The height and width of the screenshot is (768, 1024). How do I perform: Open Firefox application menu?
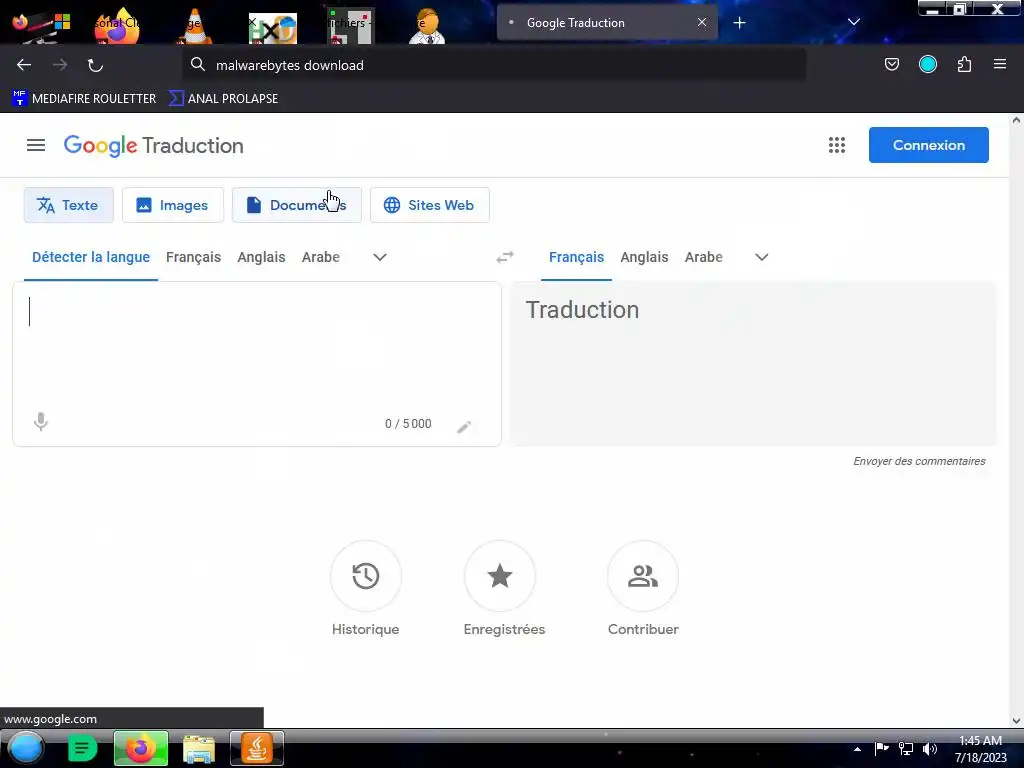pyautogui.click(x=999, y=64)
